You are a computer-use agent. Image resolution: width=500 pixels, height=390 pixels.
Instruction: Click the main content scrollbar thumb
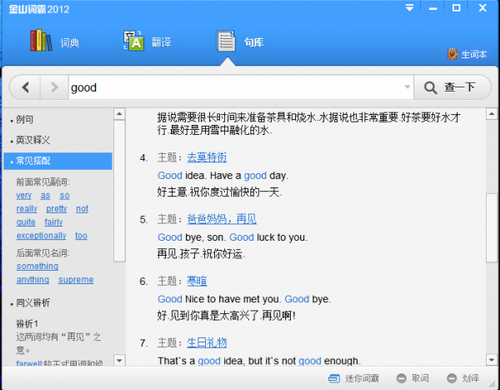pos(492,227)
